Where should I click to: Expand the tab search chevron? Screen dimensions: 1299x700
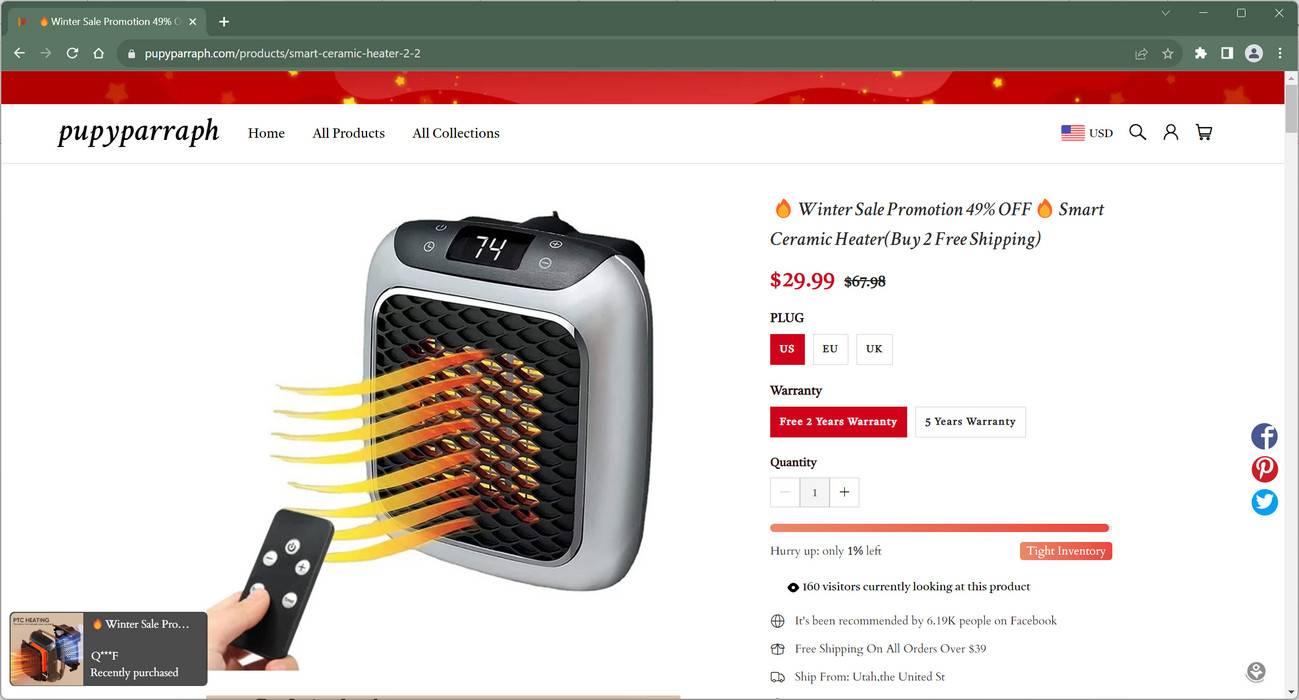click(x=1165, y=13)
